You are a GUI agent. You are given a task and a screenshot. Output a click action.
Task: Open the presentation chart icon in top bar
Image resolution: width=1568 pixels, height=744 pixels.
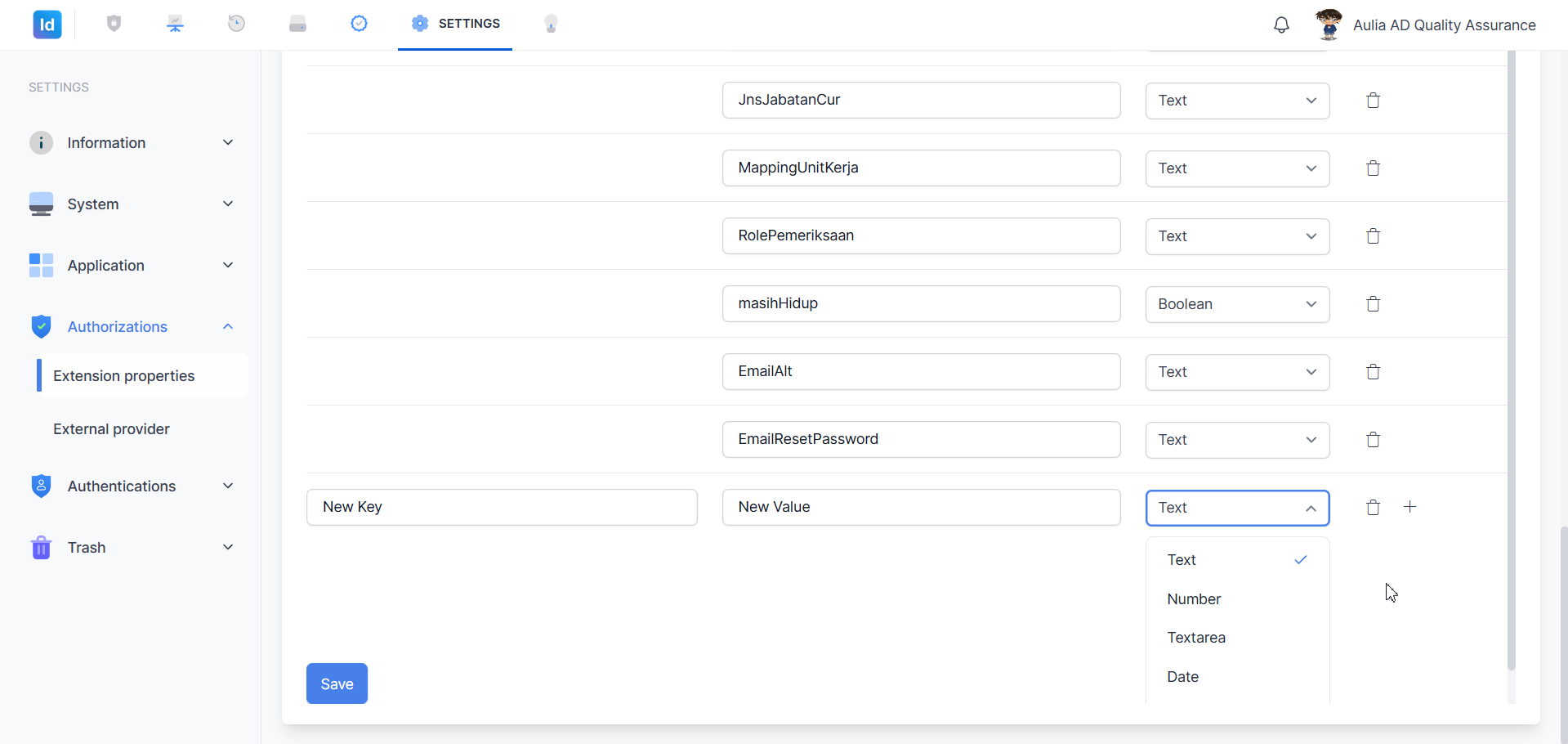[x=176, y=24]
